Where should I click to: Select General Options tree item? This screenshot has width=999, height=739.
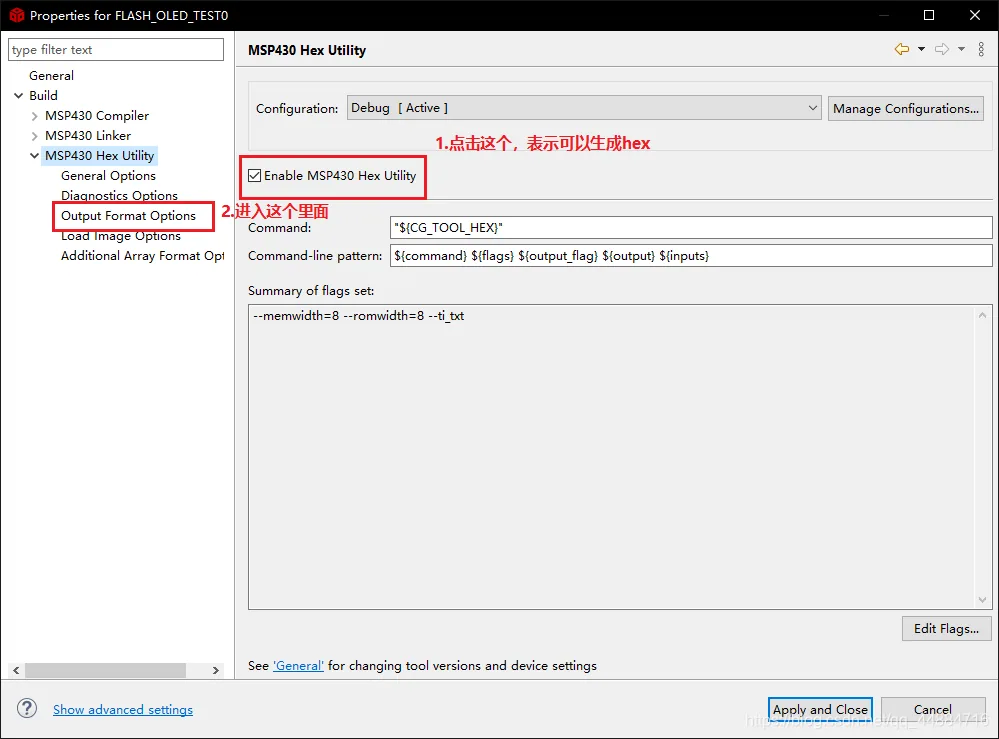coord(108,176)
